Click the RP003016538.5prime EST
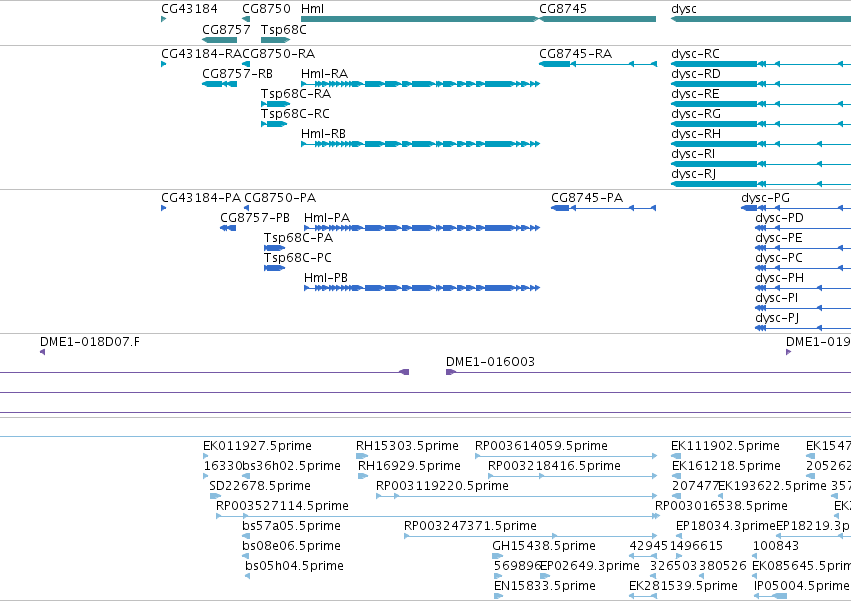 tap(658, 516)
